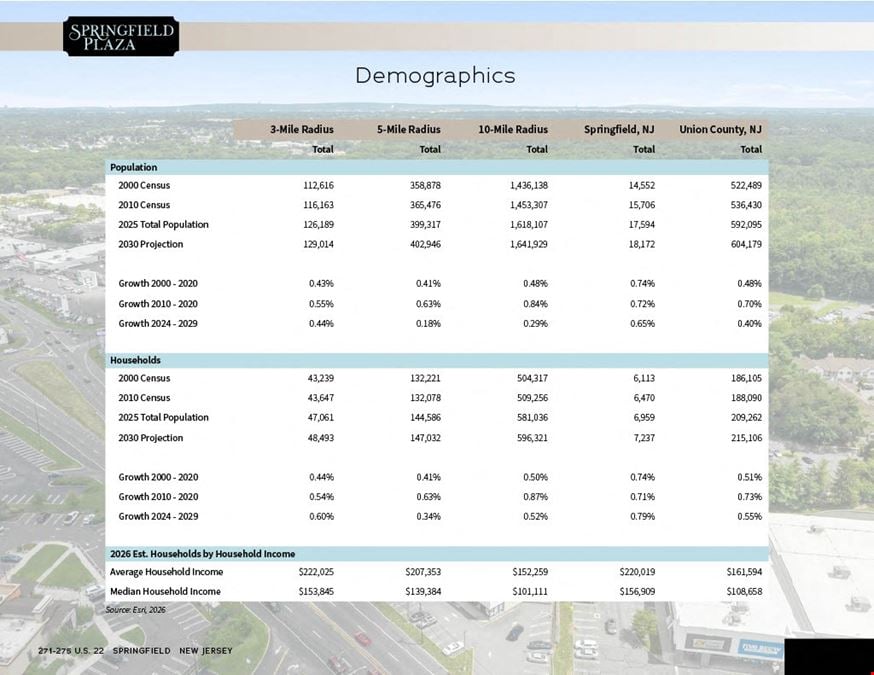874x675 pixels.
Task: Click the Households section heading
Action: (x=135, y=360)
